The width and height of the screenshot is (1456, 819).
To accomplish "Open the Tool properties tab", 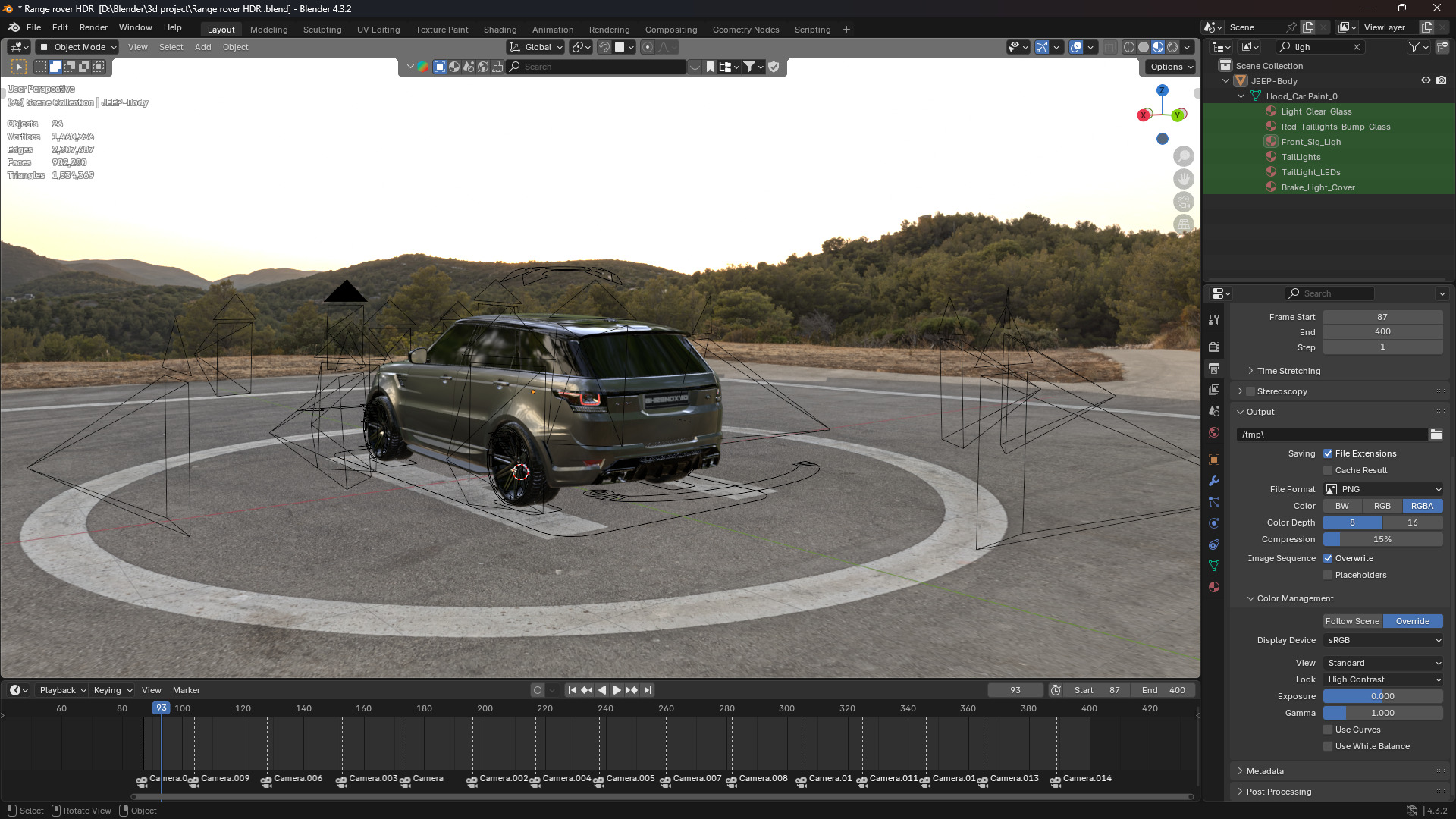I will (1214, 320).
